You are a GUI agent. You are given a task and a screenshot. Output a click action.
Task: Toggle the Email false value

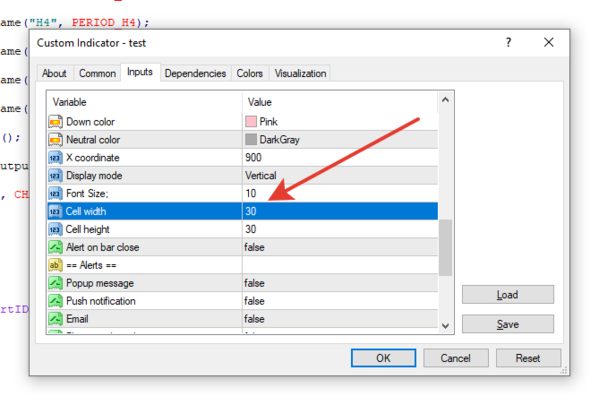(254, 319)
